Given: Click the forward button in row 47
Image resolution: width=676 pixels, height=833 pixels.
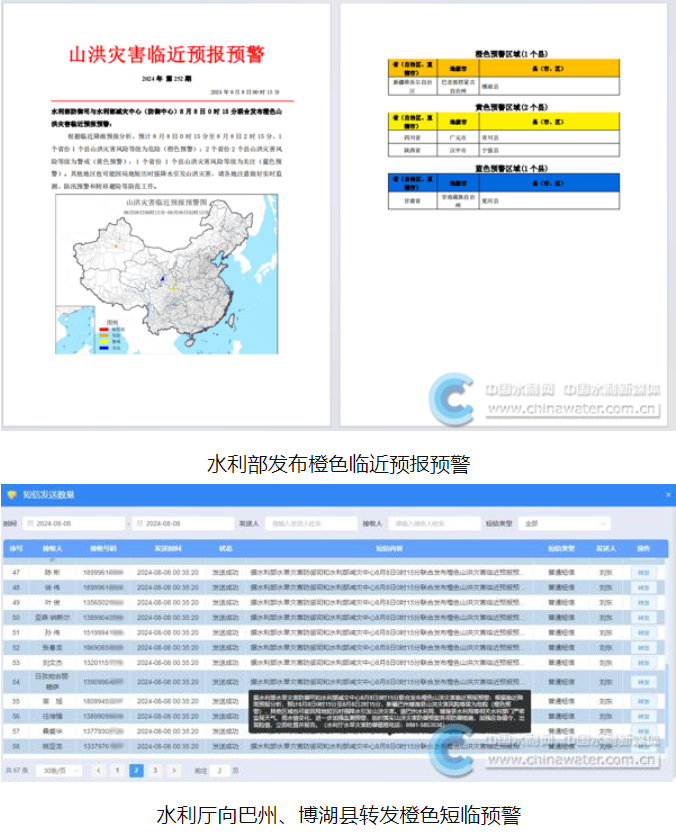Looking at the screenshot, I should coord(643,572).
